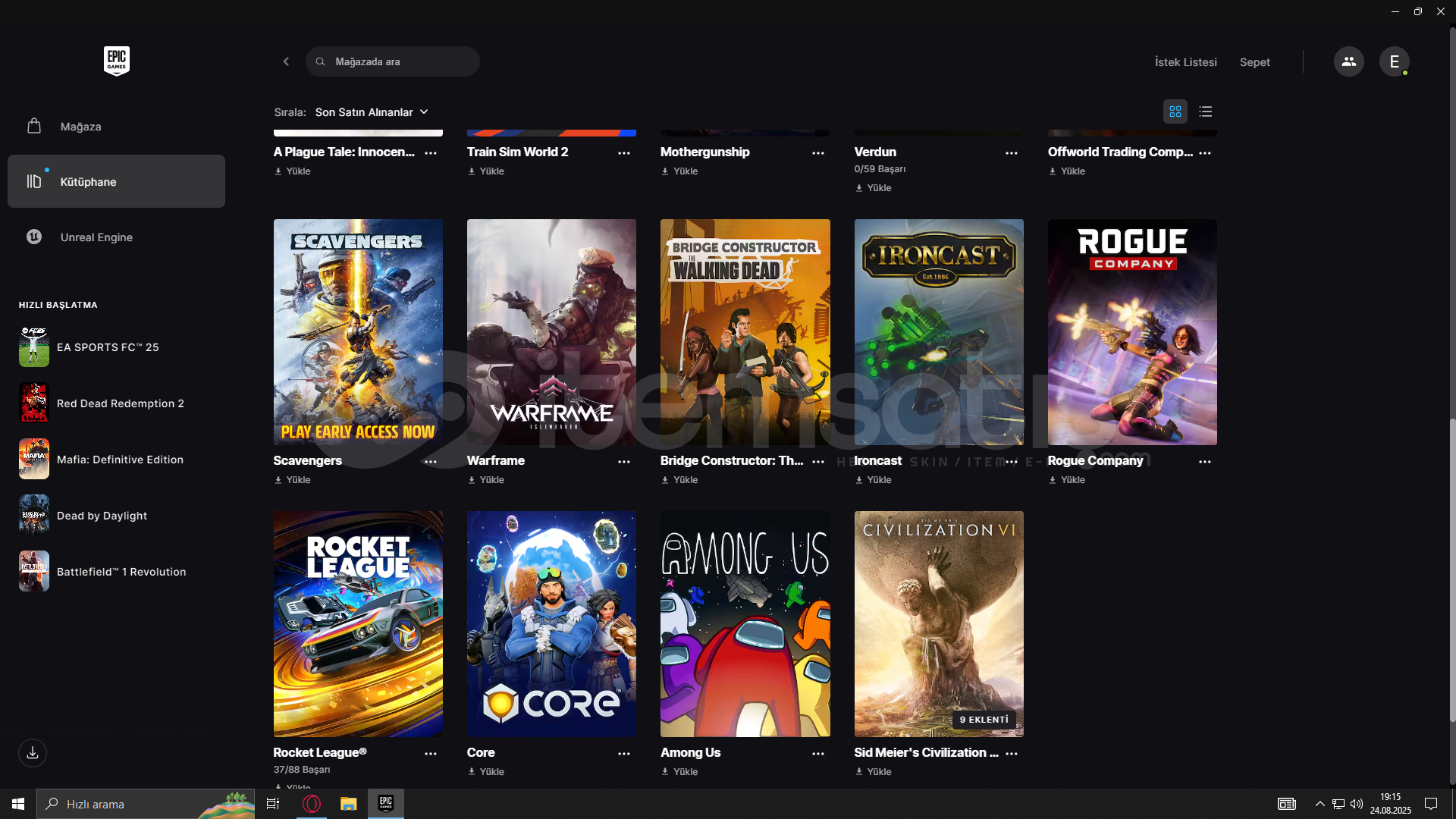Open more options for Core
This screenshot has height=819, width=1456.
(624, 754)
